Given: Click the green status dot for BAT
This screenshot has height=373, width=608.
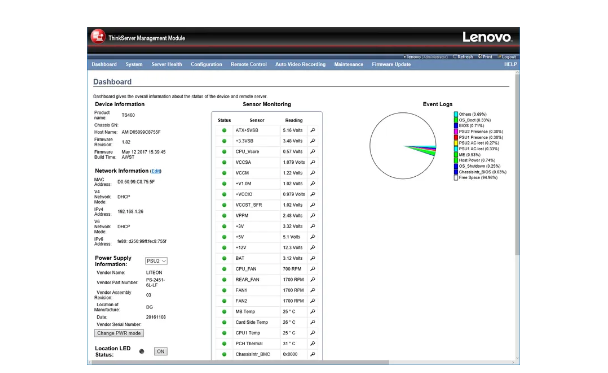Looking at the screenshot, I should [224, 258].
